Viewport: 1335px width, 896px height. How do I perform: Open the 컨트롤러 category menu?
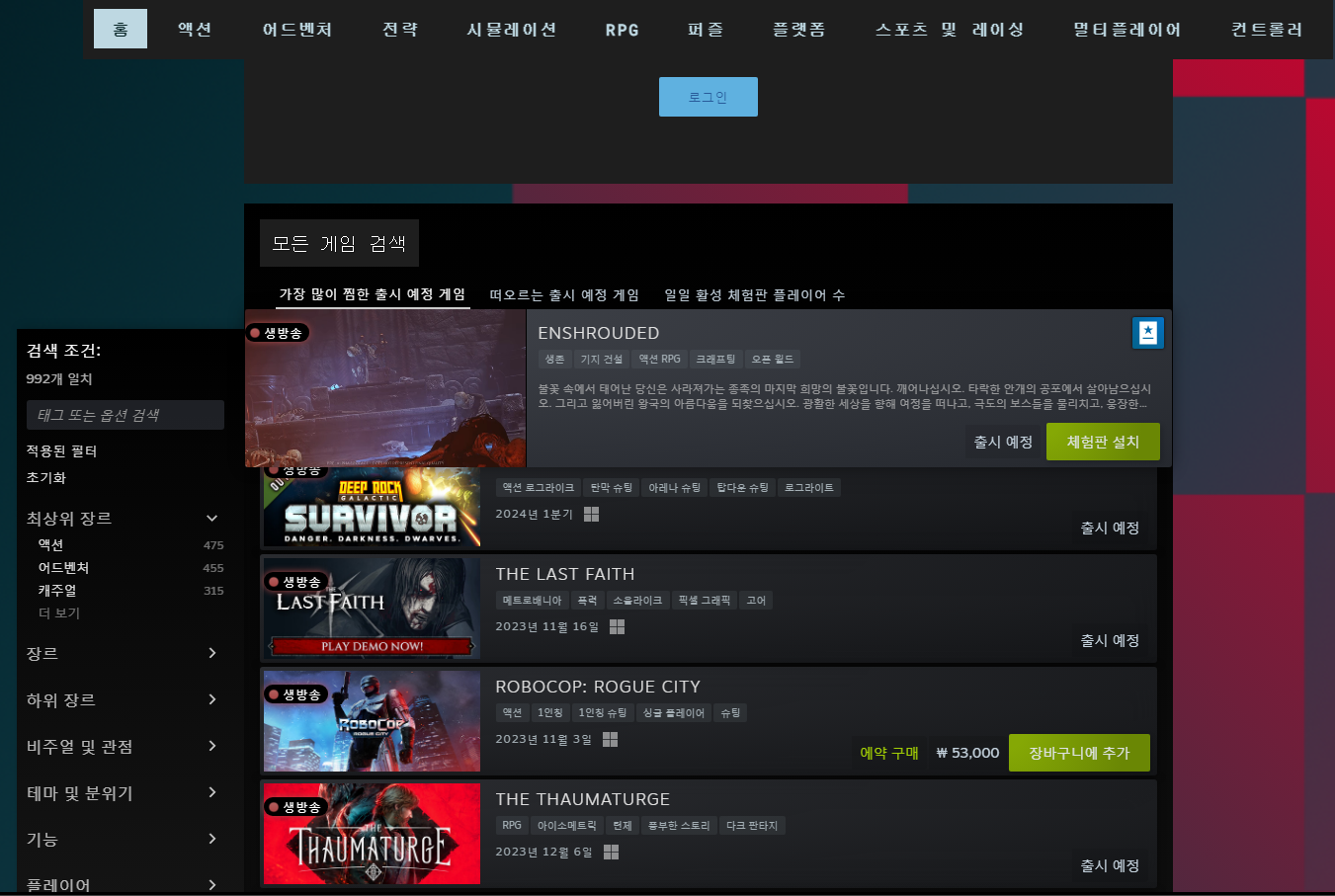point(1268,29)
